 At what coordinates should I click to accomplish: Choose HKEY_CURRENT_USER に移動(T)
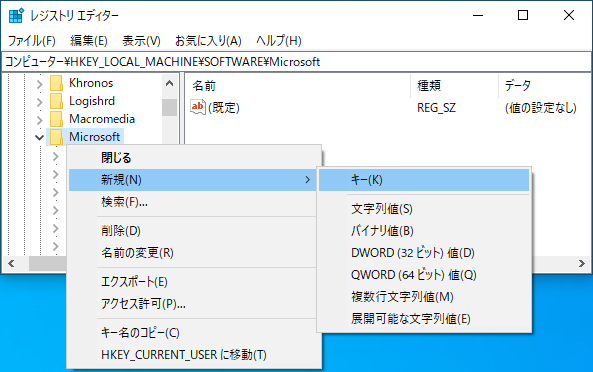click(192, 355)
